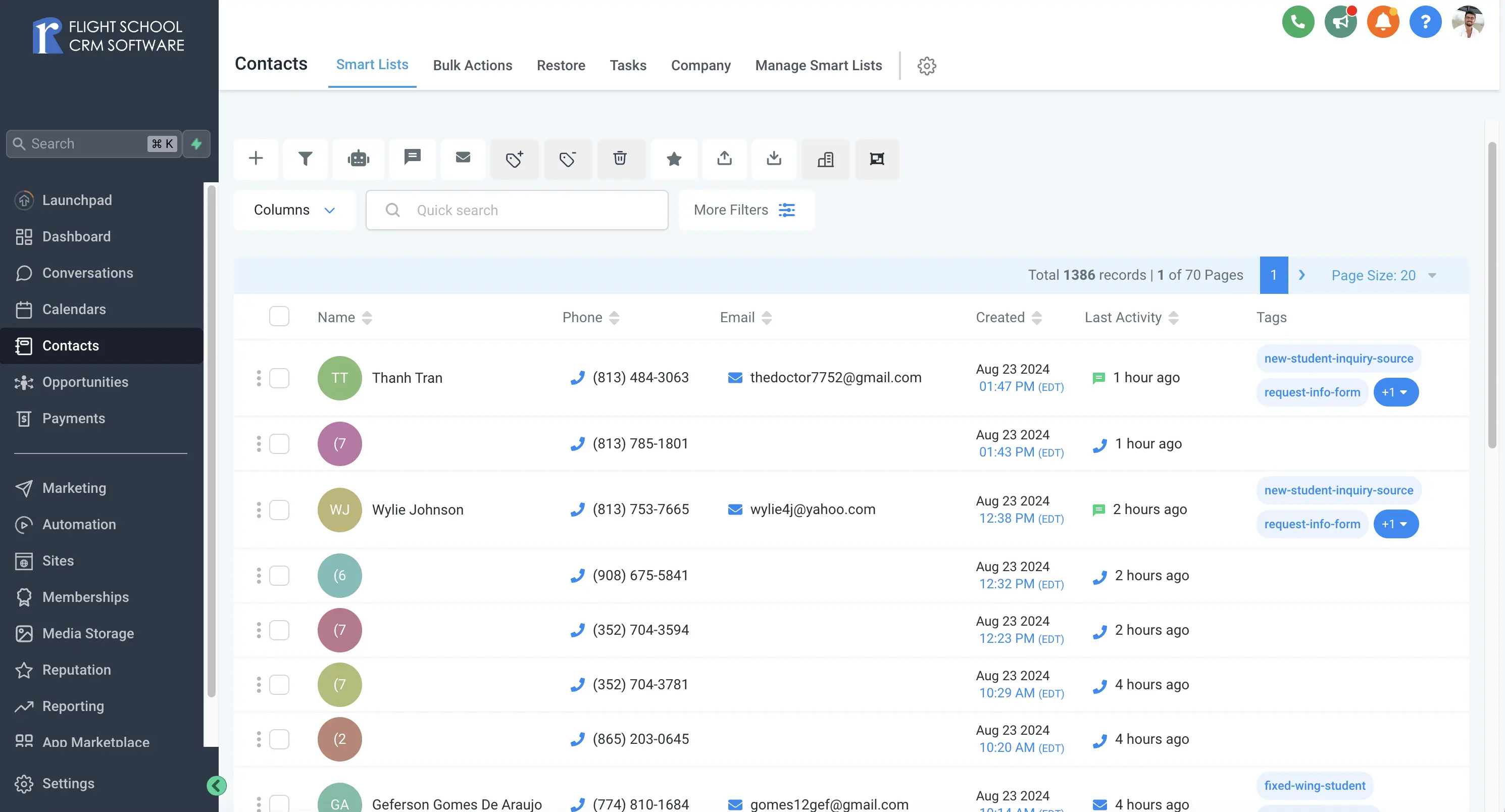The height and width of the screenshot is (812, 1505).
Task: Open the filter funnel icon
Action: pos(305,159)
